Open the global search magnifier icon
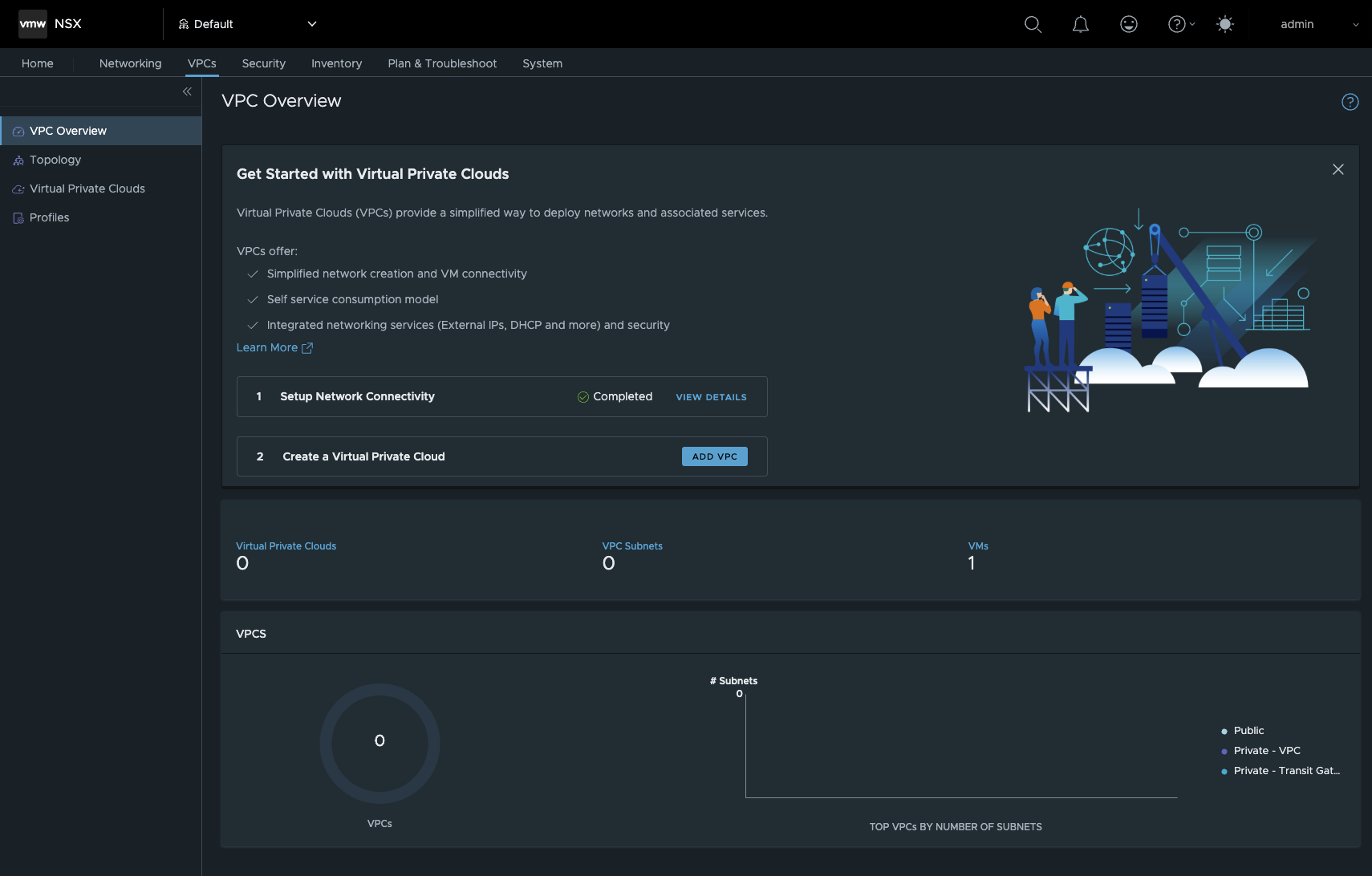Image resolution: width=1372 pixels, height=876 pixels. [1033, 25]
